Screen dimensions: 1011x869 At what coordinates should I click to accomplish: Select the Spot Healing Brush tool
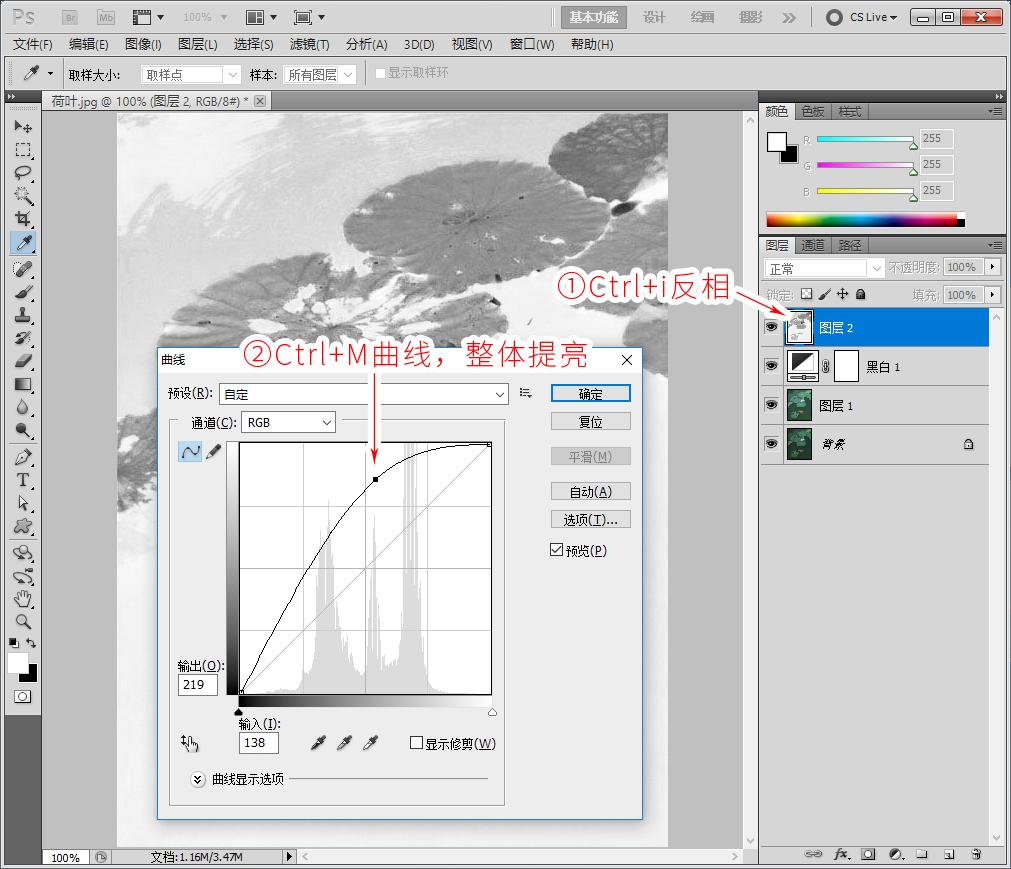[x=23, y=269]
